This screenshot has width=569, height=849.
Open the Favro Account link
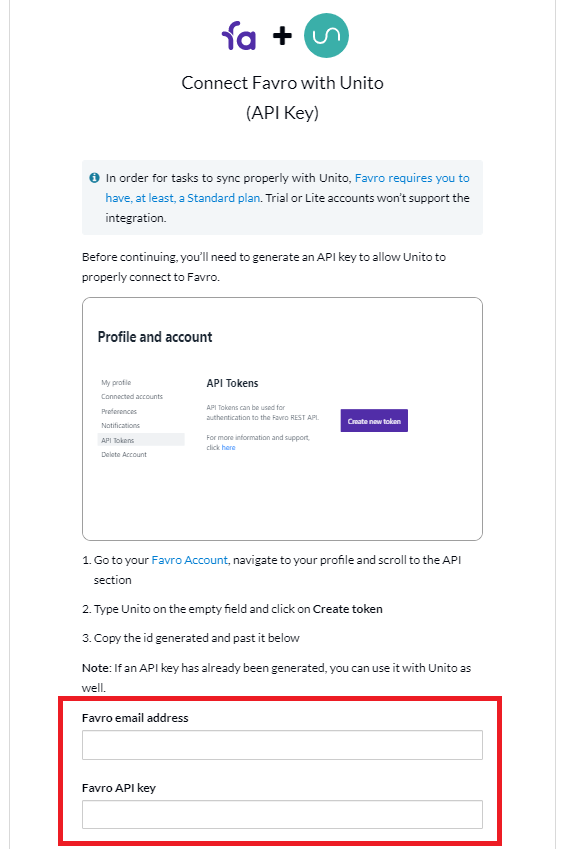(189, 560)
